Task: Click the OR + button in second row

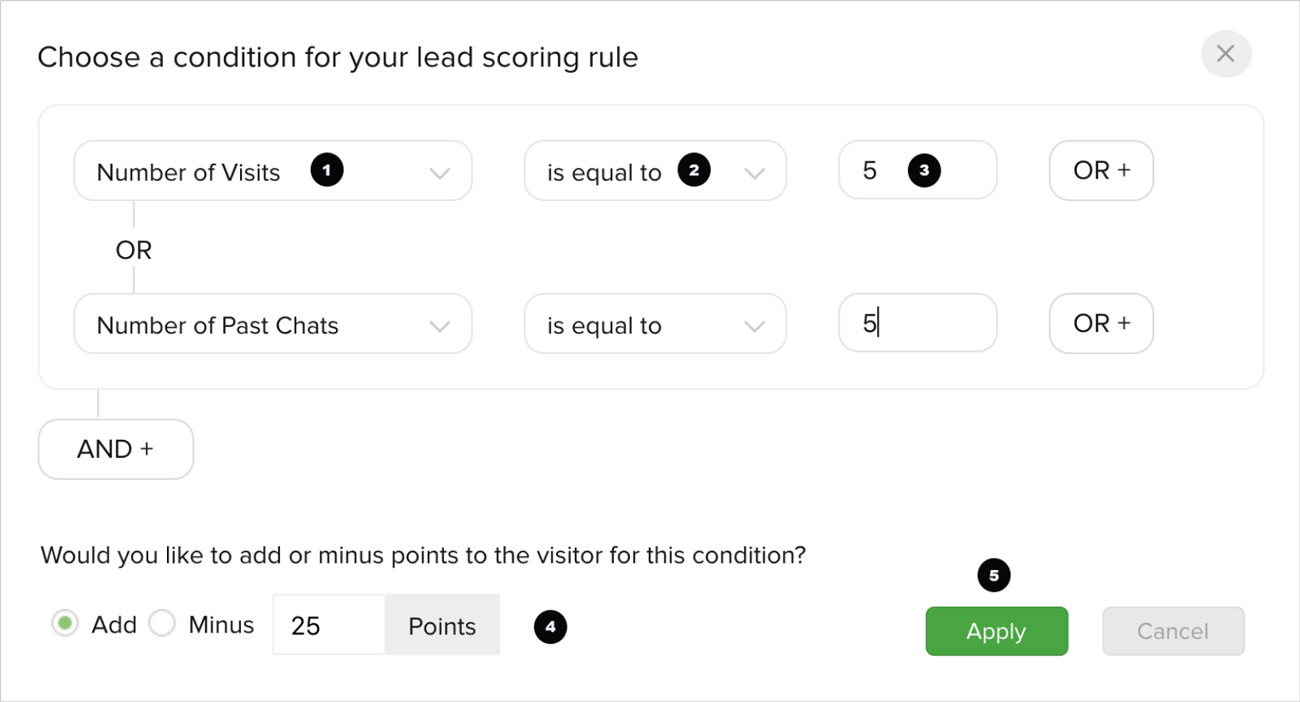Action: 1101,324
